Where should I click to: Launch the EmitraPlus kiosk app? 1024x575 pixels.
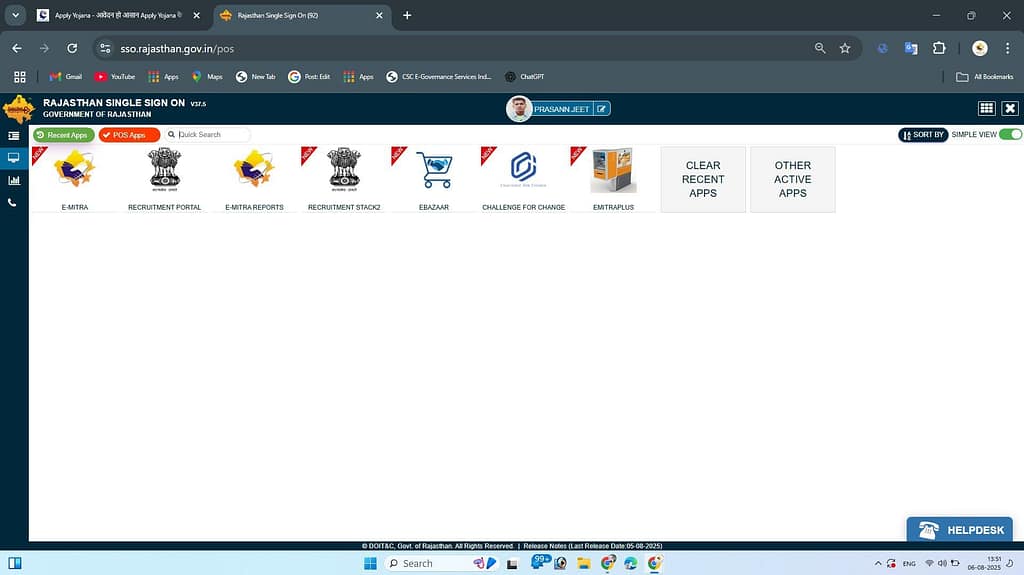[613, 171]
